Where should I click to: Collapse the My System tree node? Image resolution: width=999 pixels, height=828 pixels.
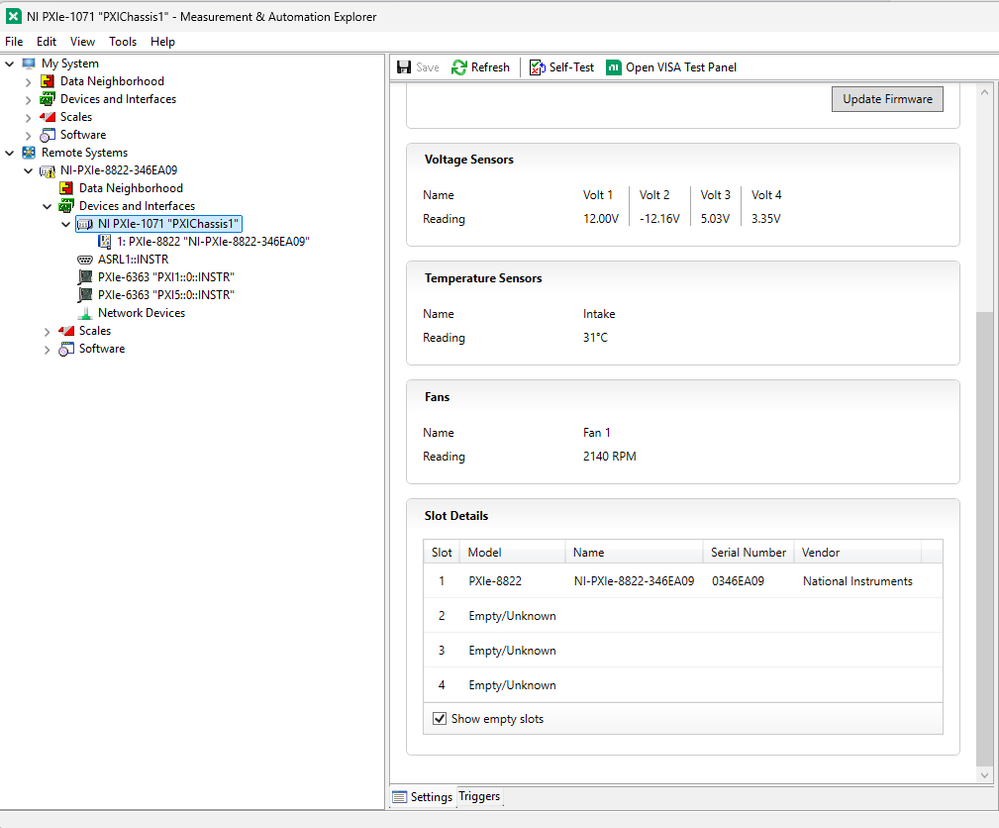point(10,64)
